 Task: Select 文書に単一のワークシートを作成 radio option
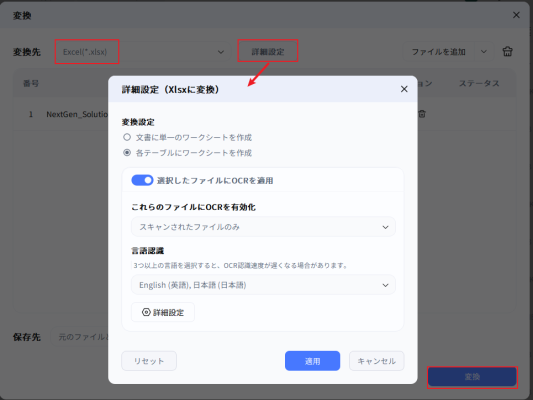click(127, 137)
